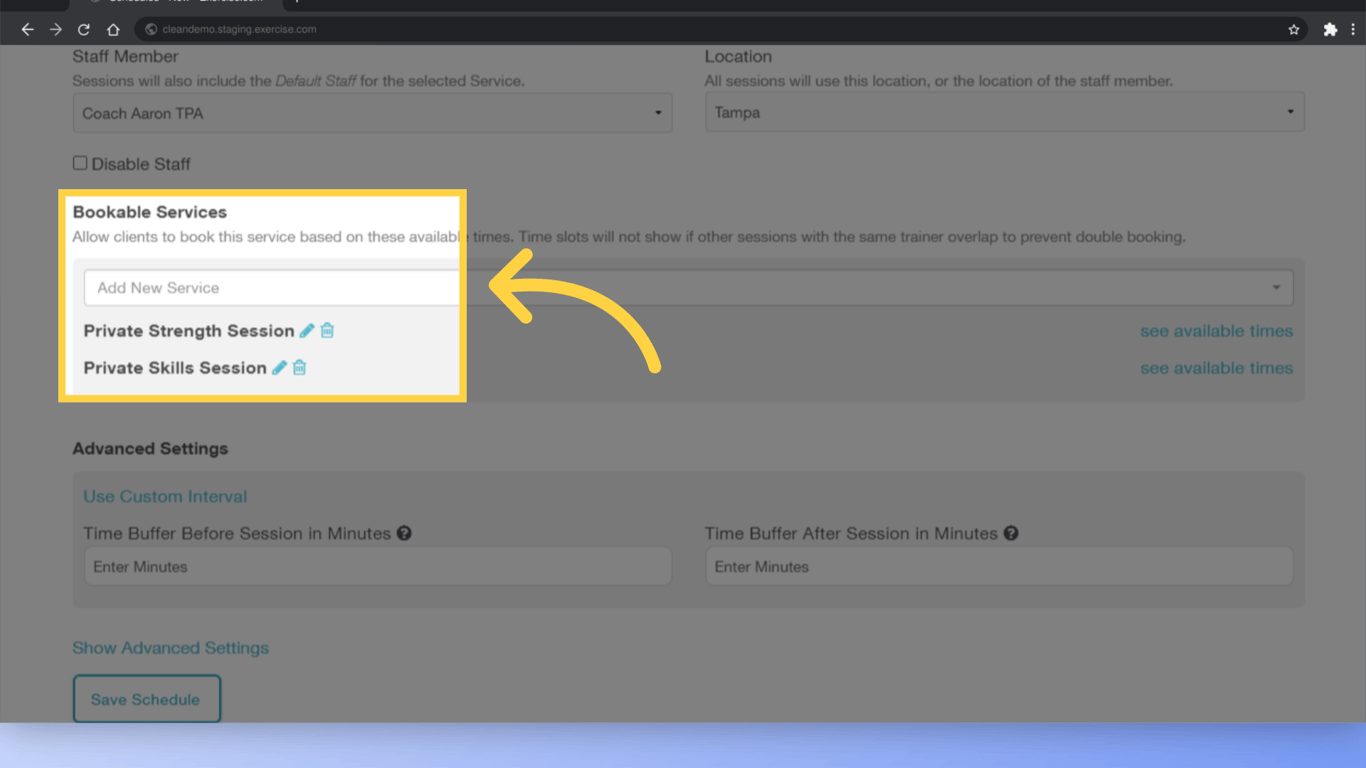Delete Private Skills Session using the trash icon
Screen dimensions: 1366x768
[x=299, y=367]
